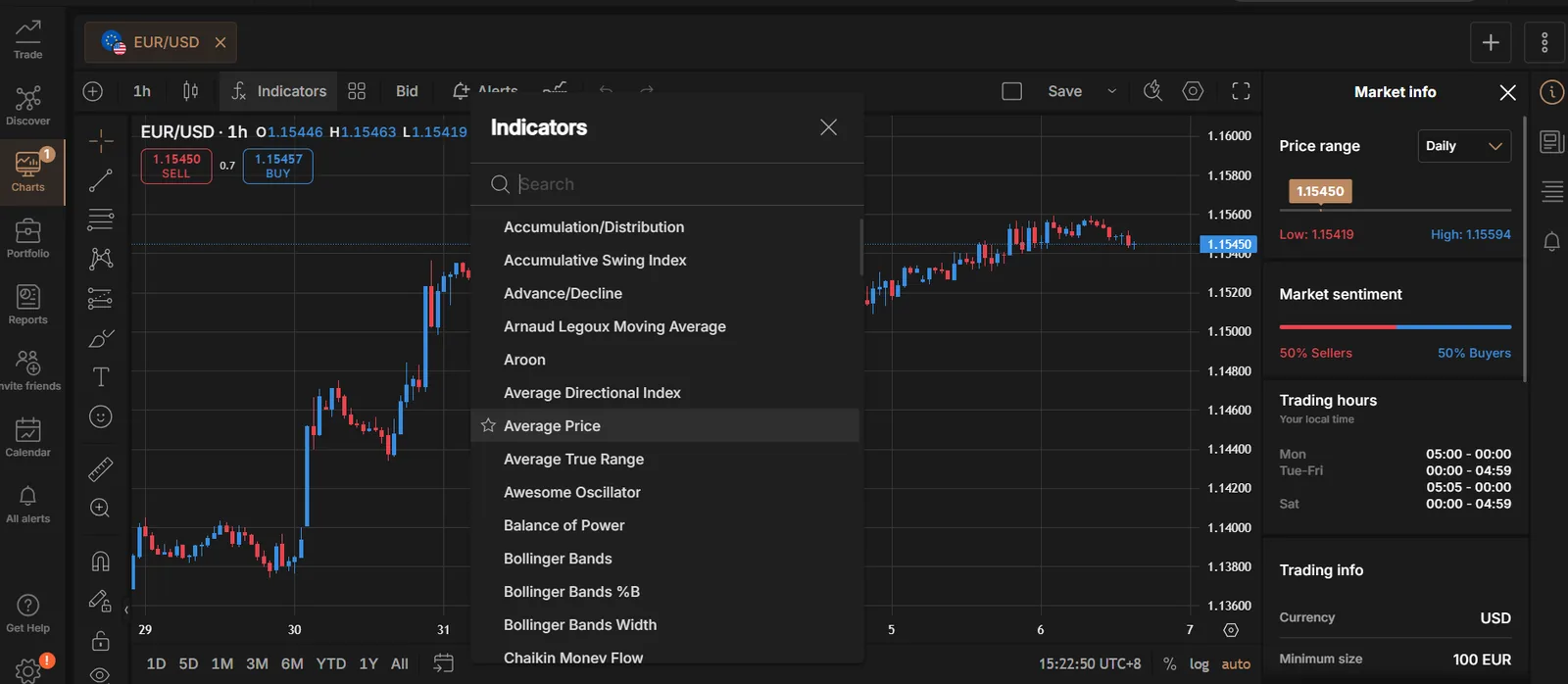Select YTD time range
This screenshot has height=684, width=1568.
click(x=330, y=663)
